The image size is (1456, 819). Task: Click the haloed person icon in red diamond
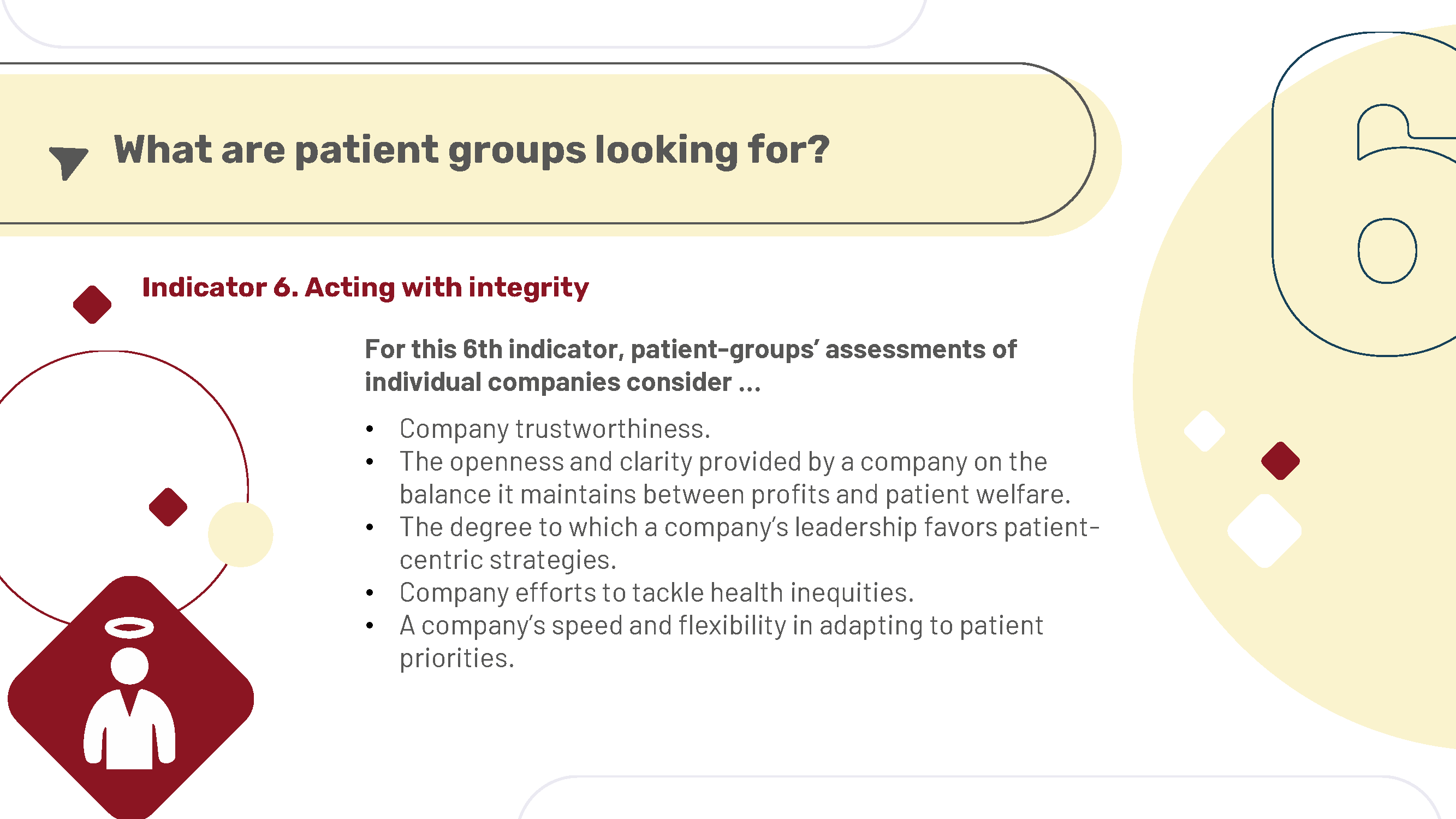[x=130, y=697]
